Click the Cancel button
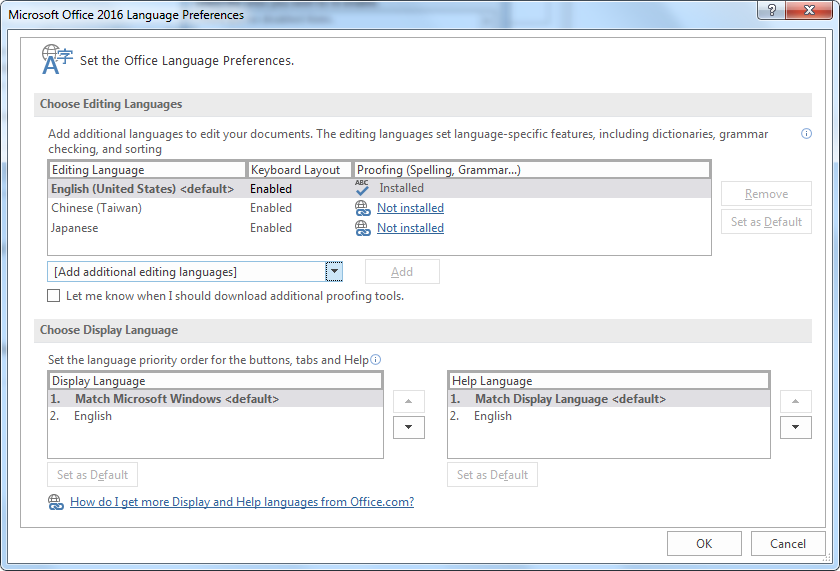 [x=788, y=544]
